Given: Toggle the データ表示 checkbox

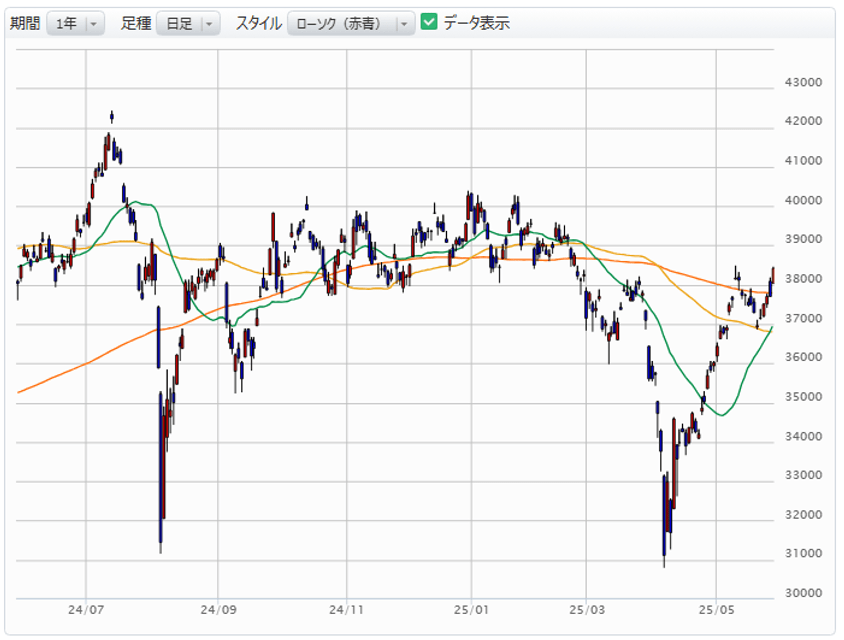Looking at the screenshot, I should 429,23.
